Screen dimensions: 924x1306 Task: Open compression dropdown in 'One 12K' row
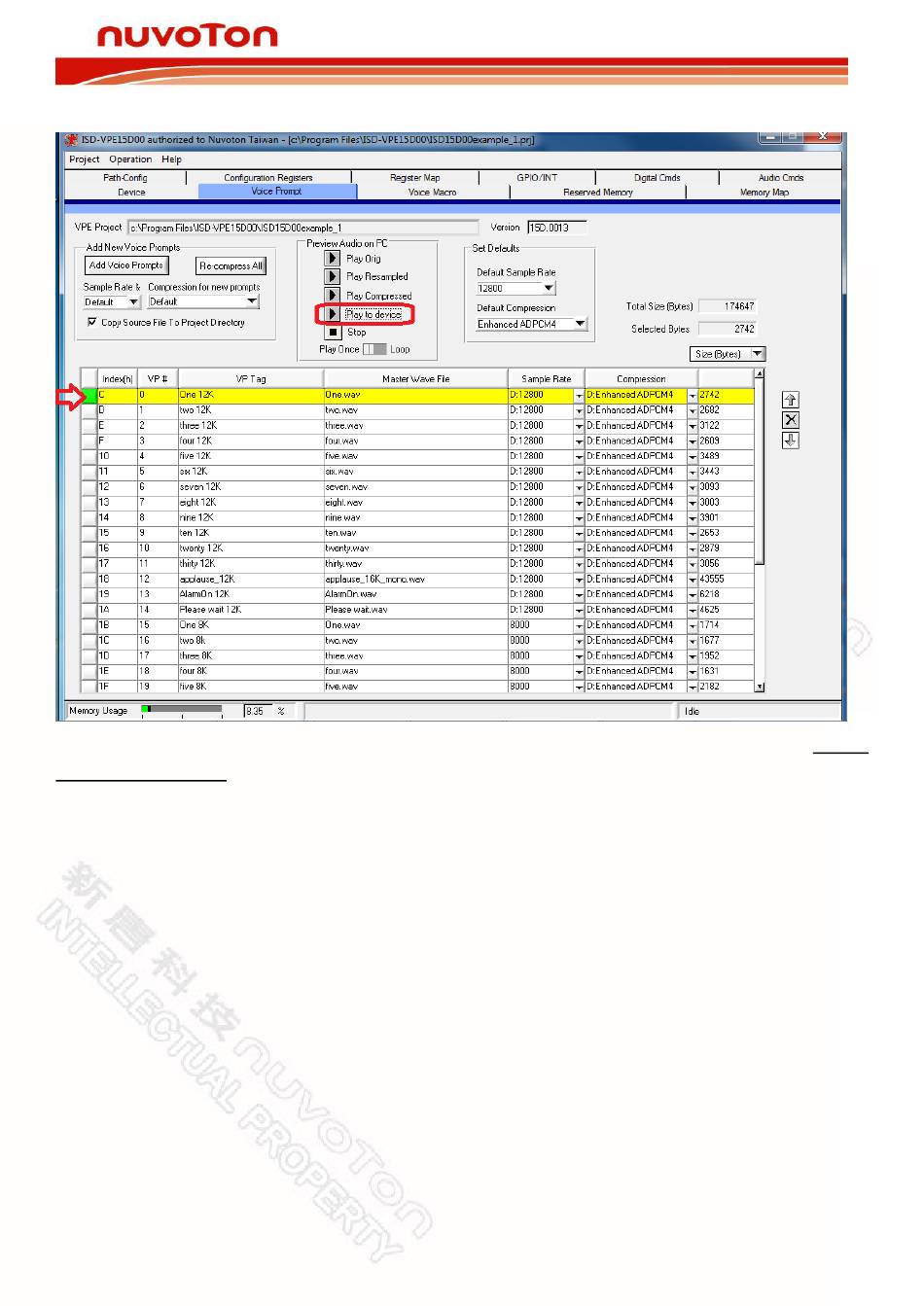(x=693, y=396)
